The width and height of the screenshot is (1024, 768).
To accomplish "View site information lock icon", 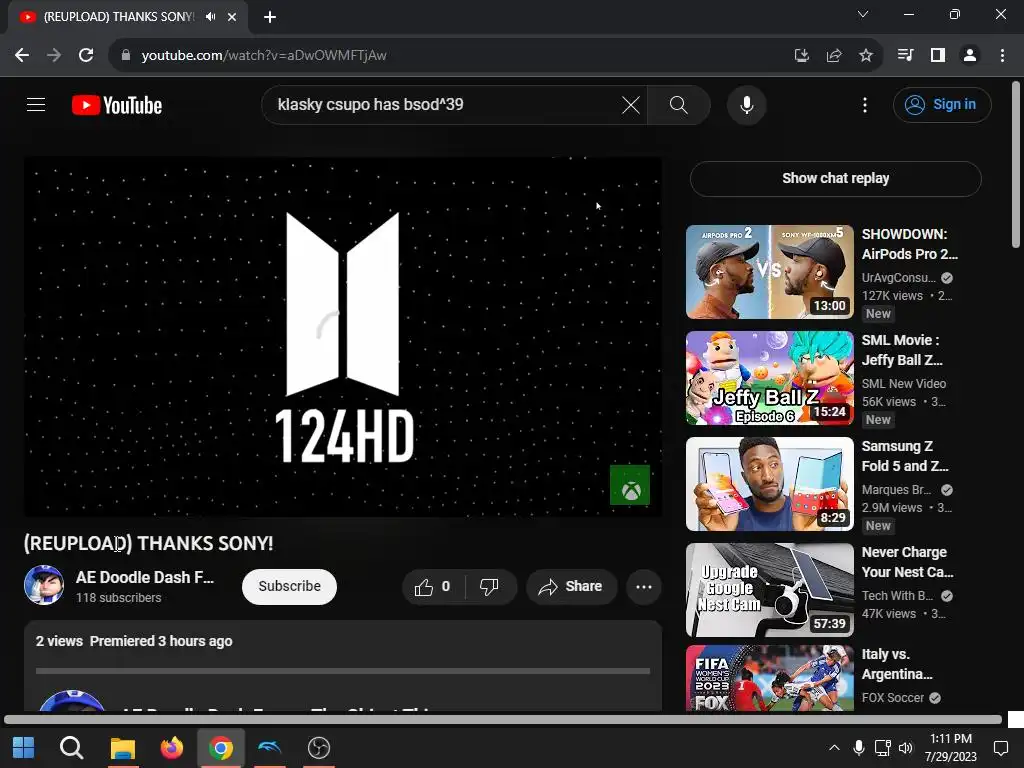I will 126,56.
